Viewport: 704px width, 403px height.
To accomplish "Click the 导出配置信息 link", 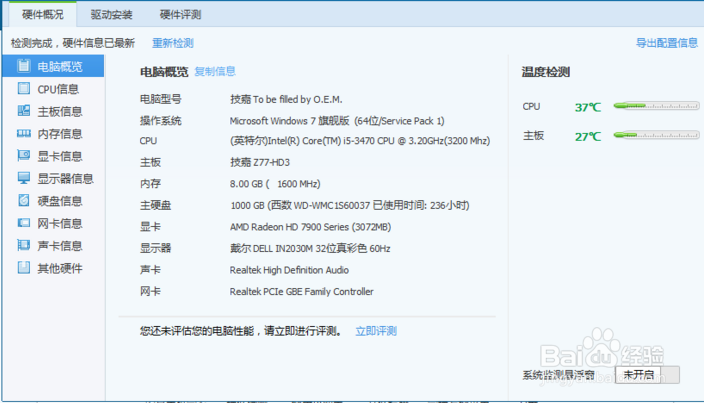I will pyautogui.click(x=667, y=43).
